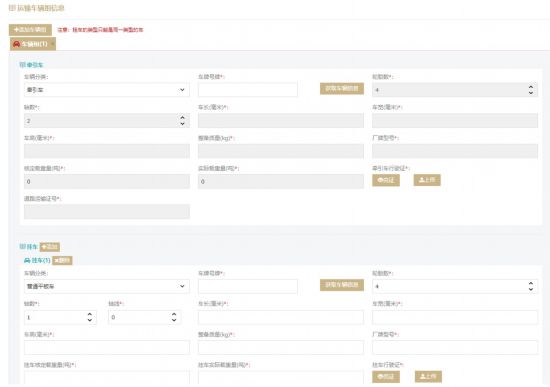The height and width of the screenshot is (387, 550).
Task: Open 车辆分类 dropdown showing 普通平板车
Action: click(107, 286)
